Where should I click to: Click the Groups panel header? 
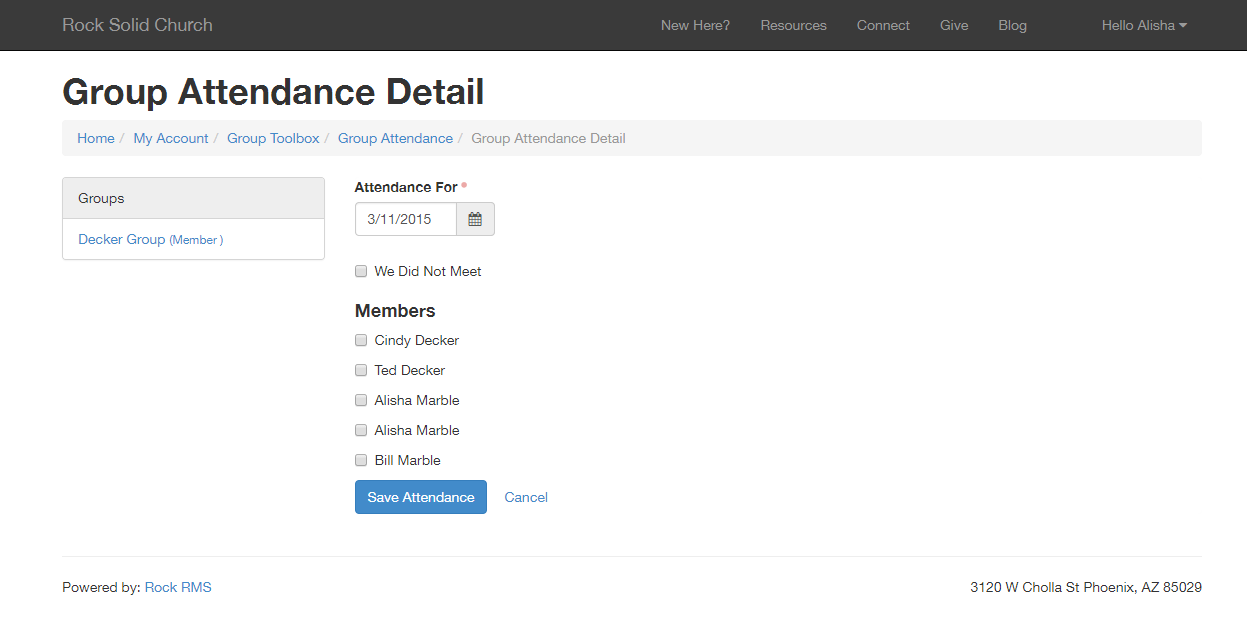[193, 198]
